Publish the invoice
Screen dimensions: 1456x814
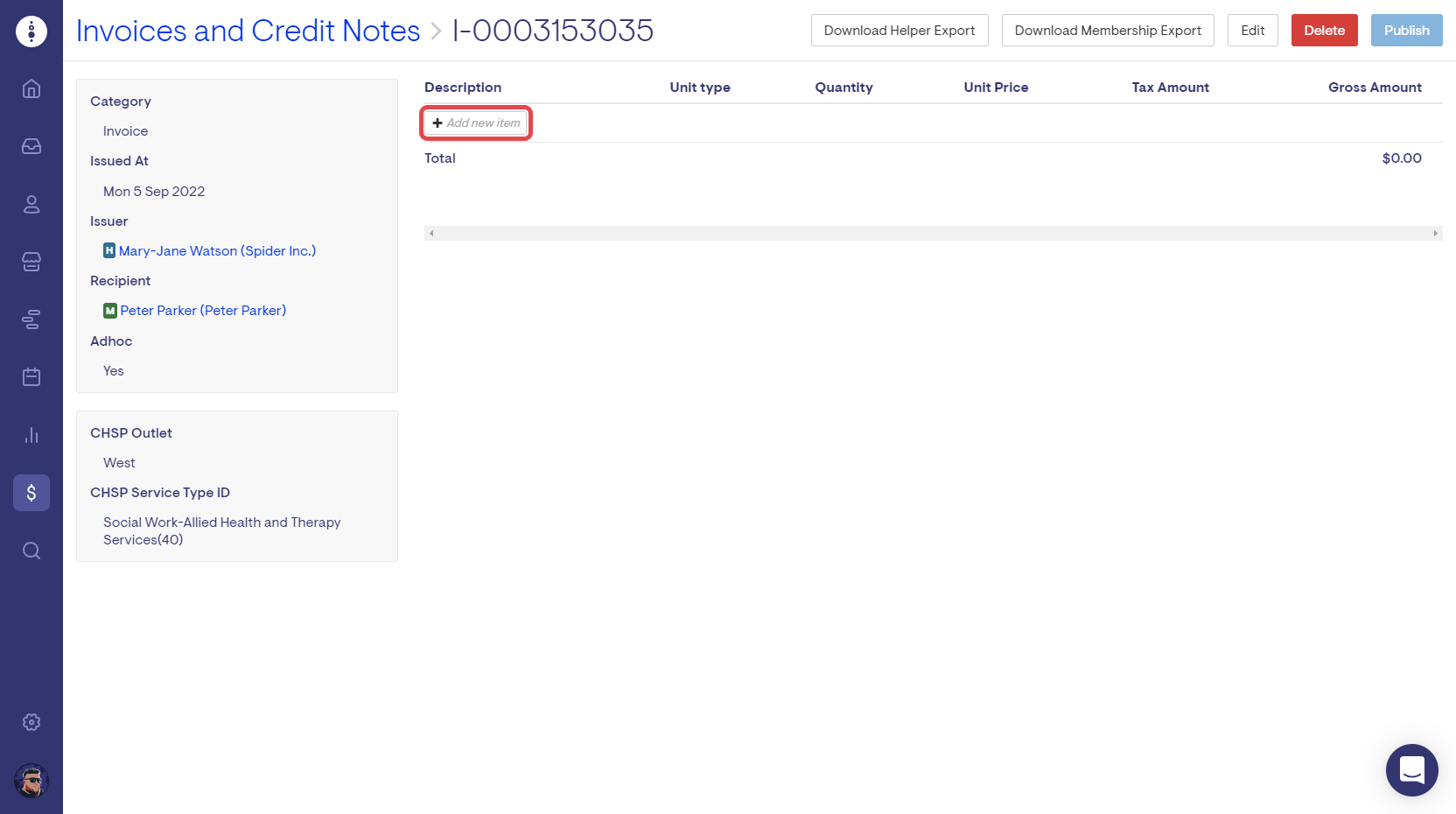(x=1406, y=31)
